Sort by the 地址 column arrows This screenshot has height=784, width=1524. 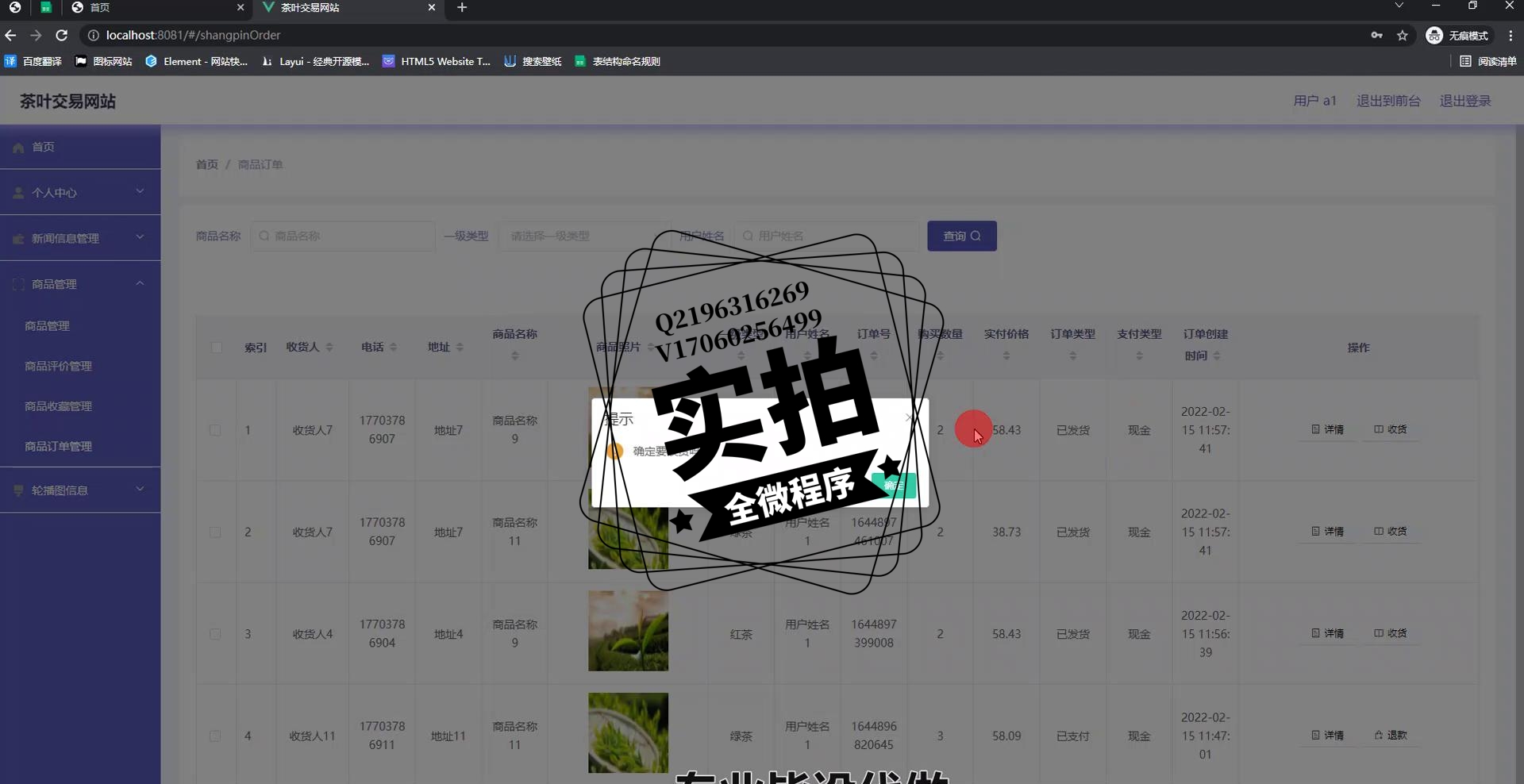[460, 348]
